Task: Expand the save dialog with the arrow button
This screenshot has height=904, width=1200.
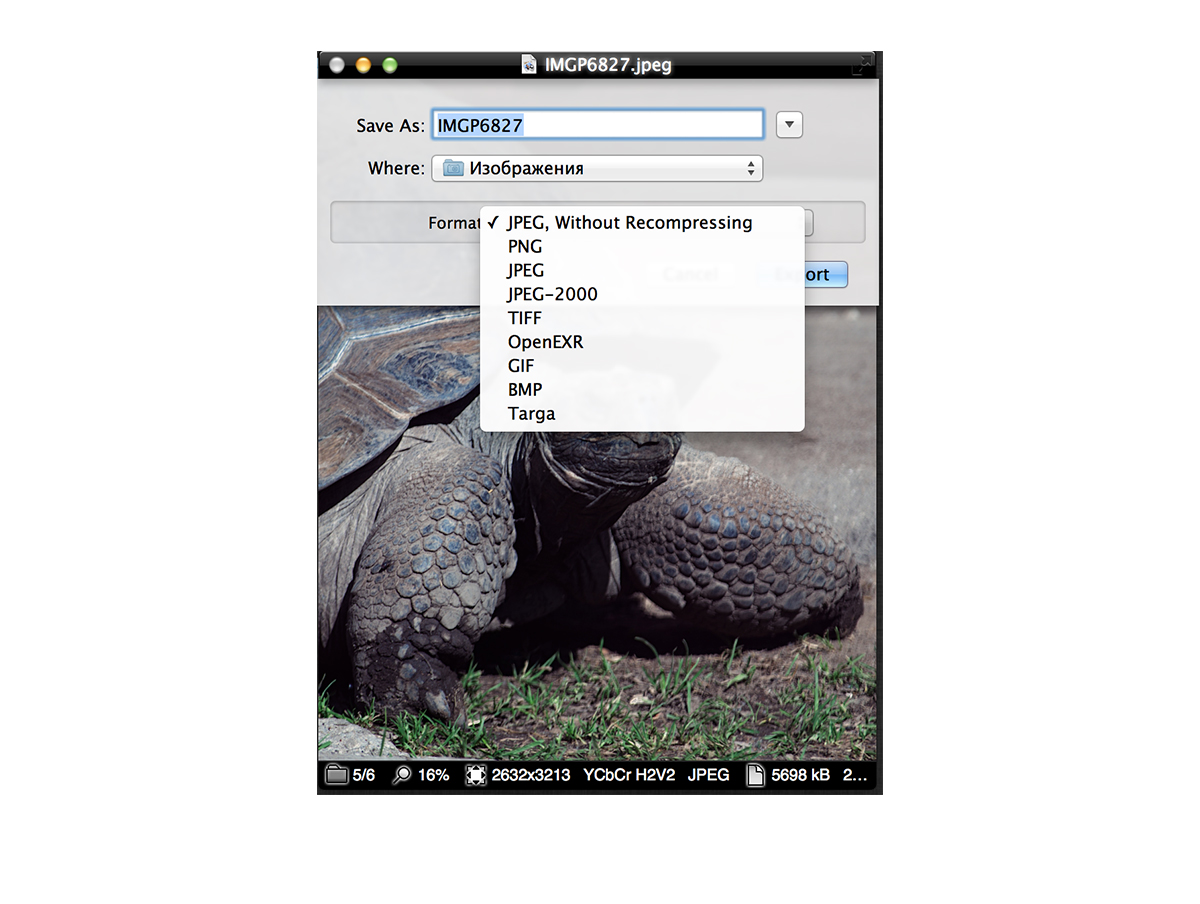Action: coord(790,125)
